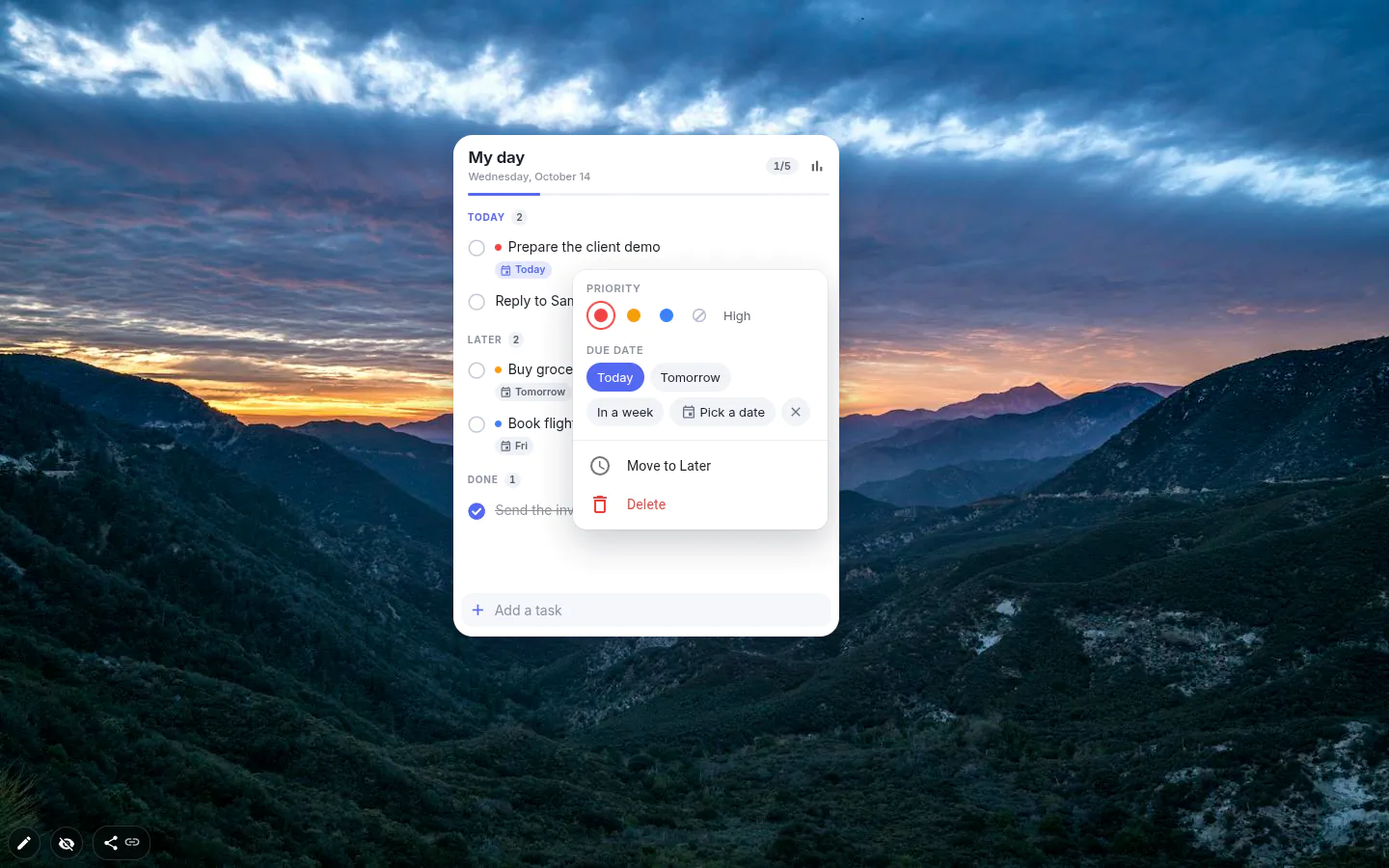Set due date to Today
The image size is (1389, 868).
tap(615, 377)
